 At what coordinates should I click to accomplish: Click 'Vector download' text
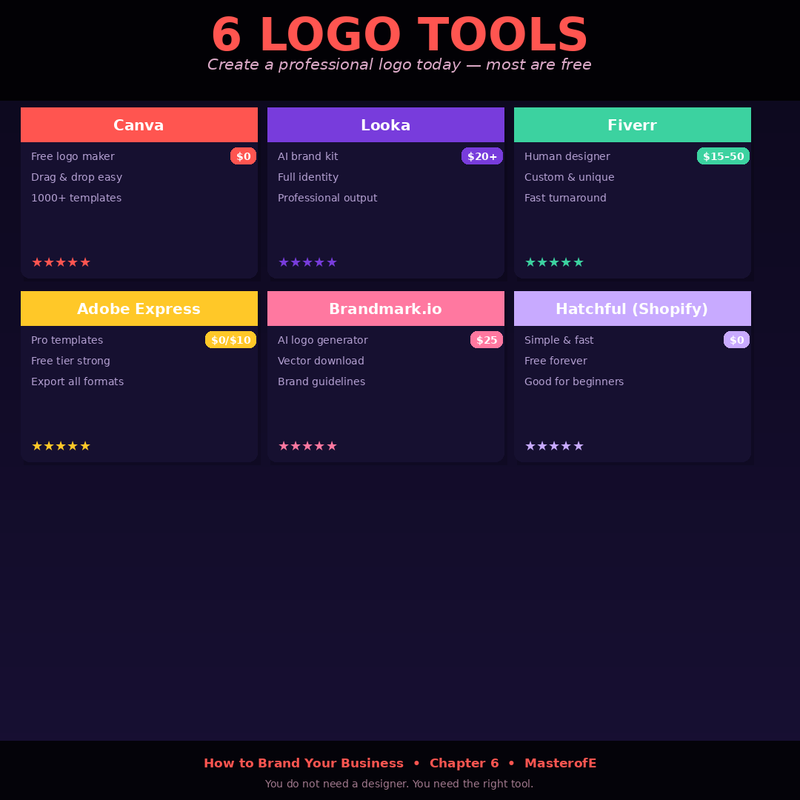[x=321, y=361]
